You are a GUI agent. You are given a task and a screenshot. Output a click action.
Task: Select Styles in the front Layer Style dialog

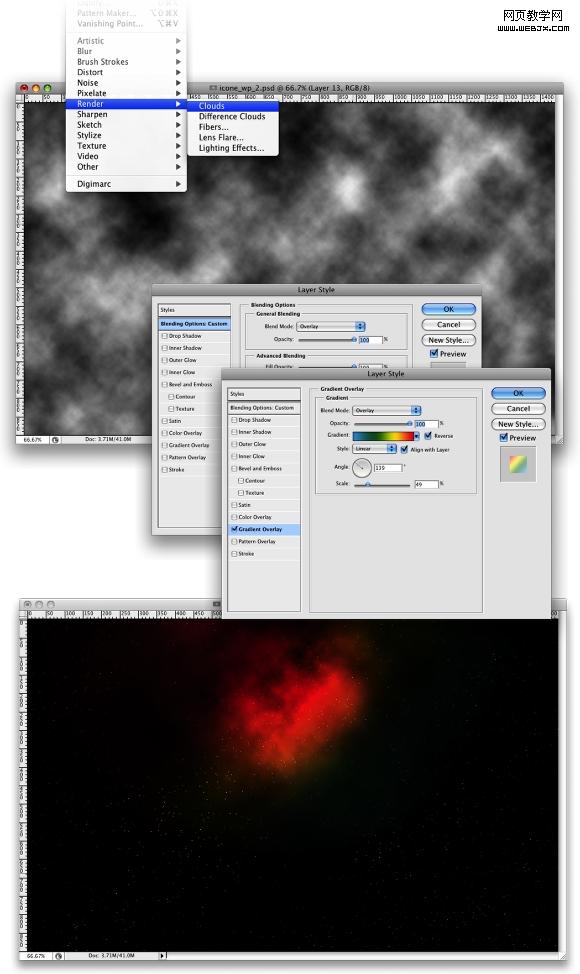point(264,394)
